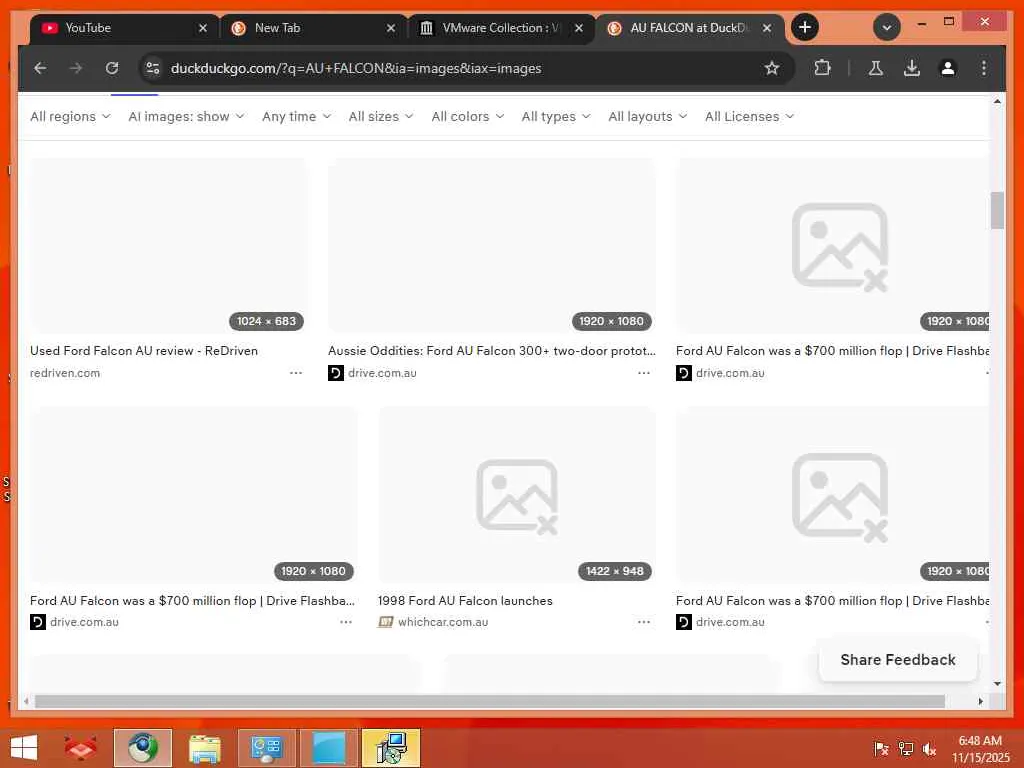This screenshot has width=1024, height=768.
Task: Open the Control Panel taskbar icon
Action: point(266,748)
